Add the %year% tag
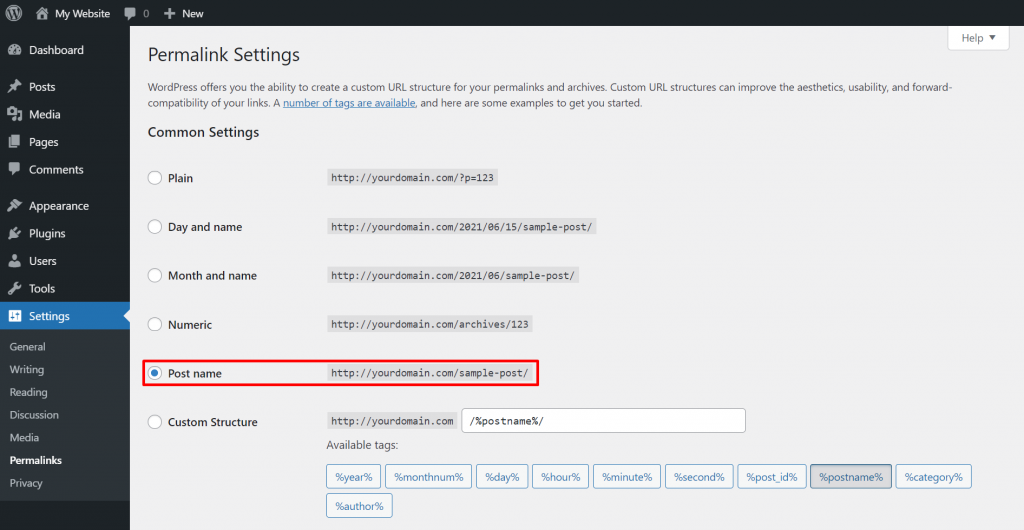The width and height of the screenshot is (1024, 530). (x=354, y=476)
